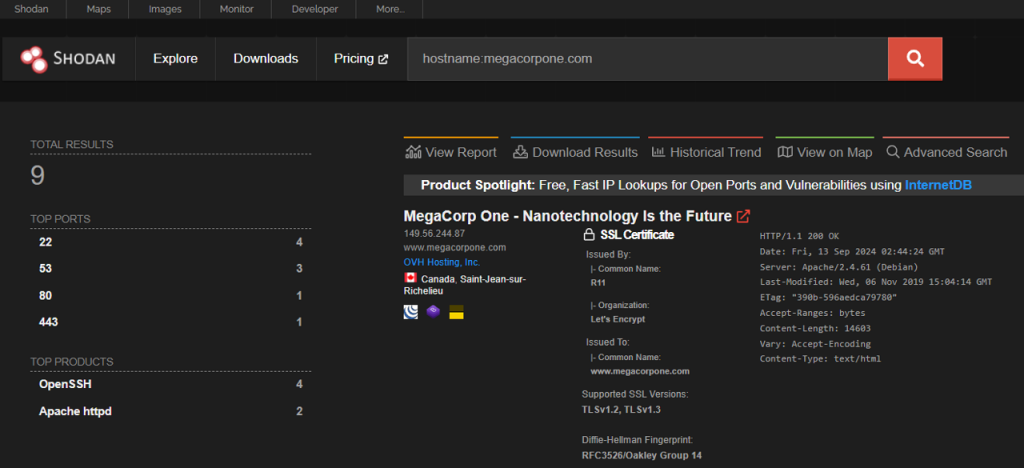Screen dimensions: 1024x468
Task: Open the Images top bar item
Action: tap(165, 9)
